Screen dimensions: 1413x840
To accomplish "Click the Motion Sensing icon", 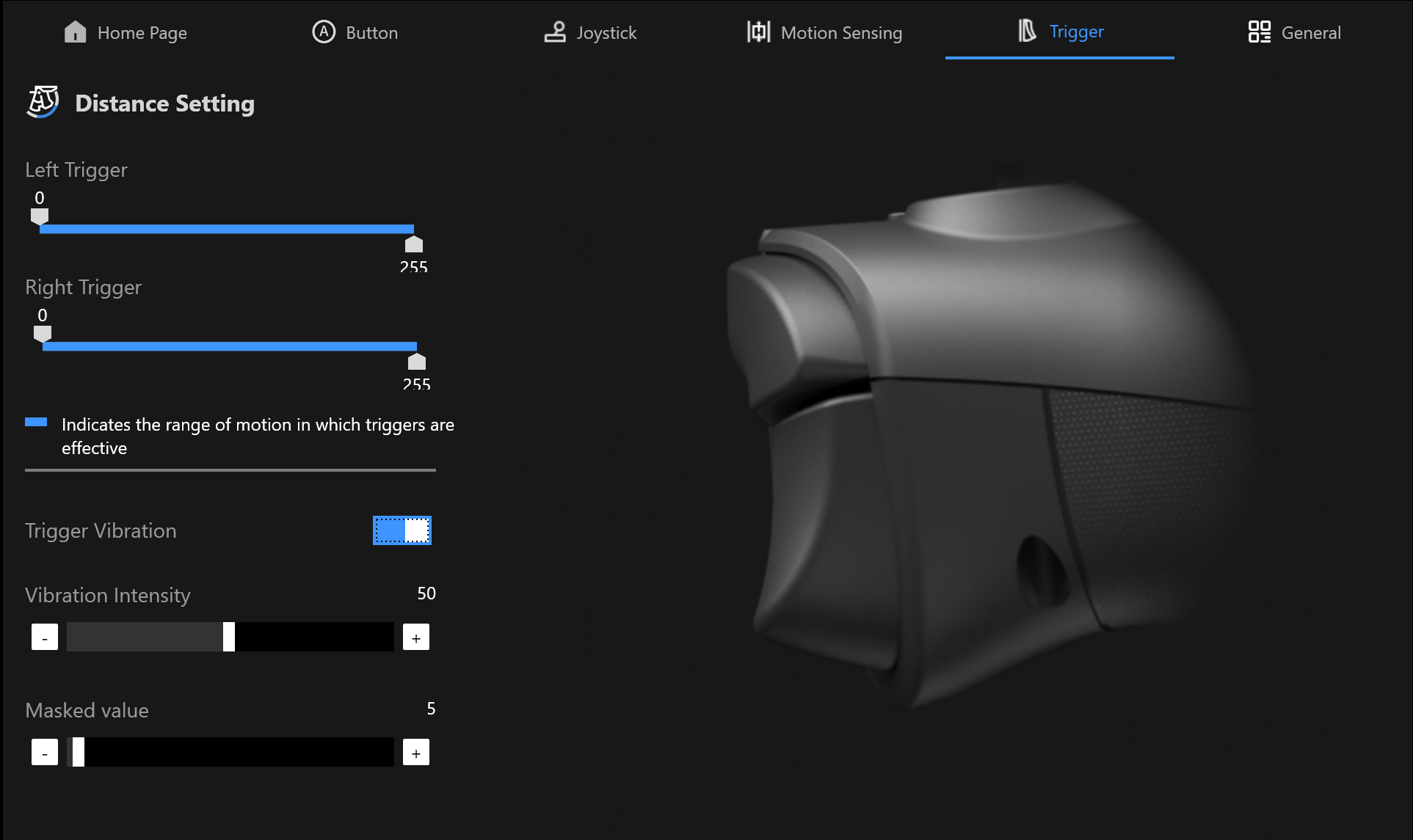I will coord(758,32).
